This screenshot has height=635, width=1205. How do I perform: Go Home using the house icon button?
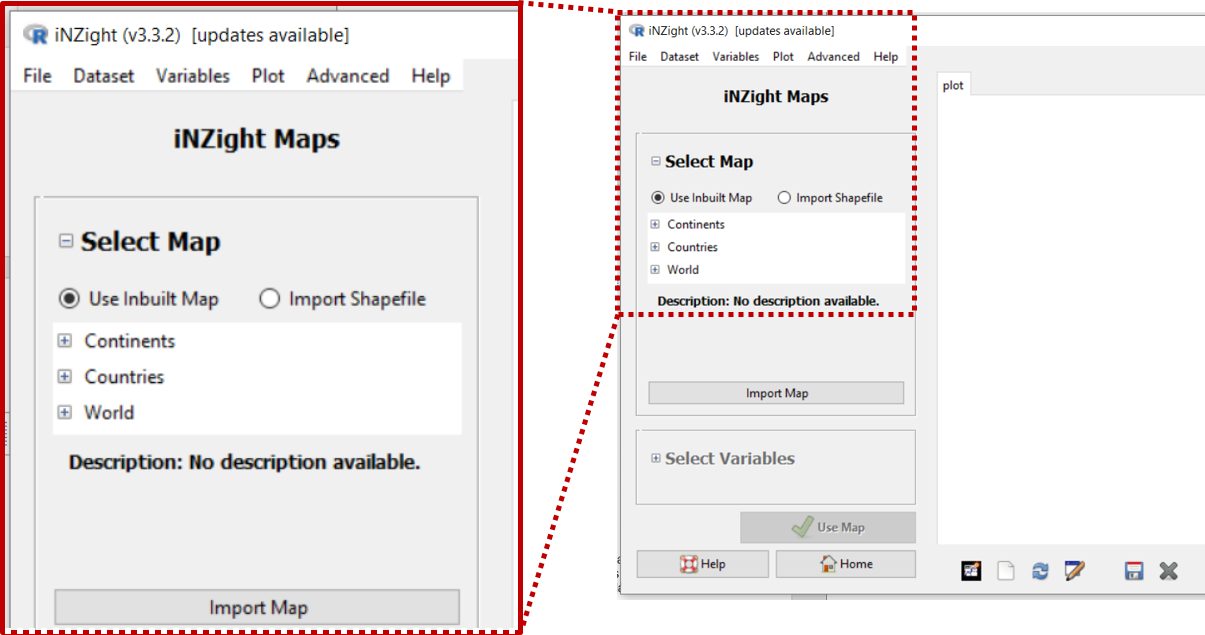point(845,564)
